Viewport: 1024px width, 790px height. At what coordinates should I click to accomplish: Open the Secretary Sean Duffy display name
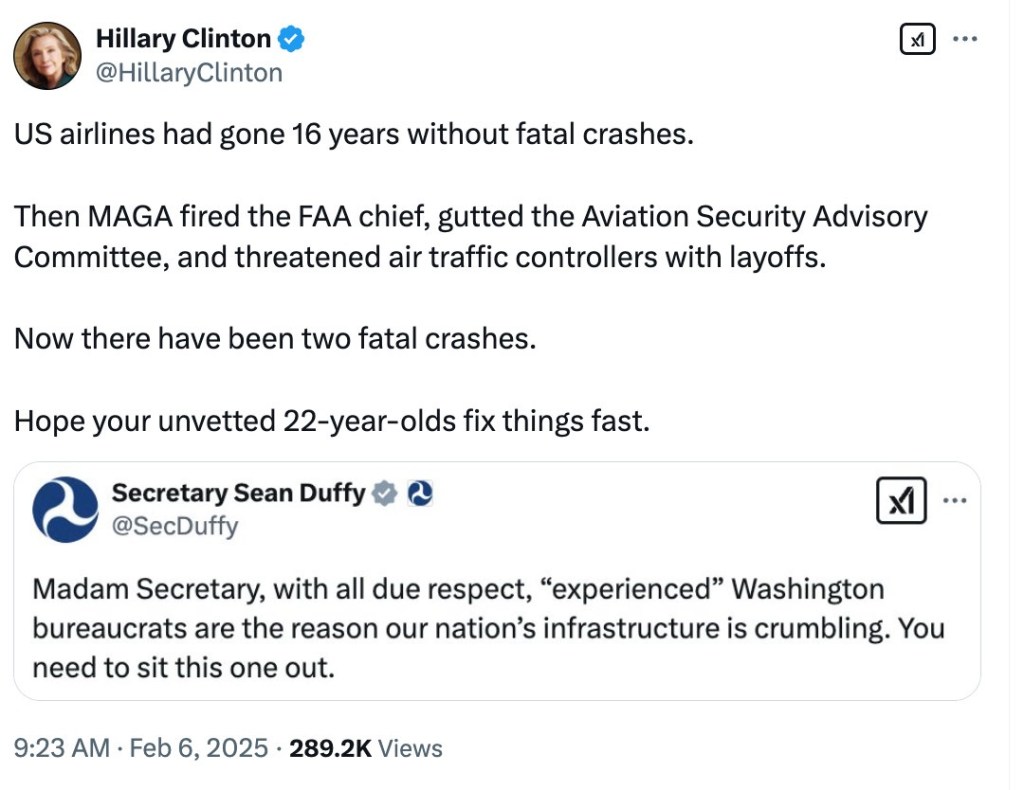point(238,493)
